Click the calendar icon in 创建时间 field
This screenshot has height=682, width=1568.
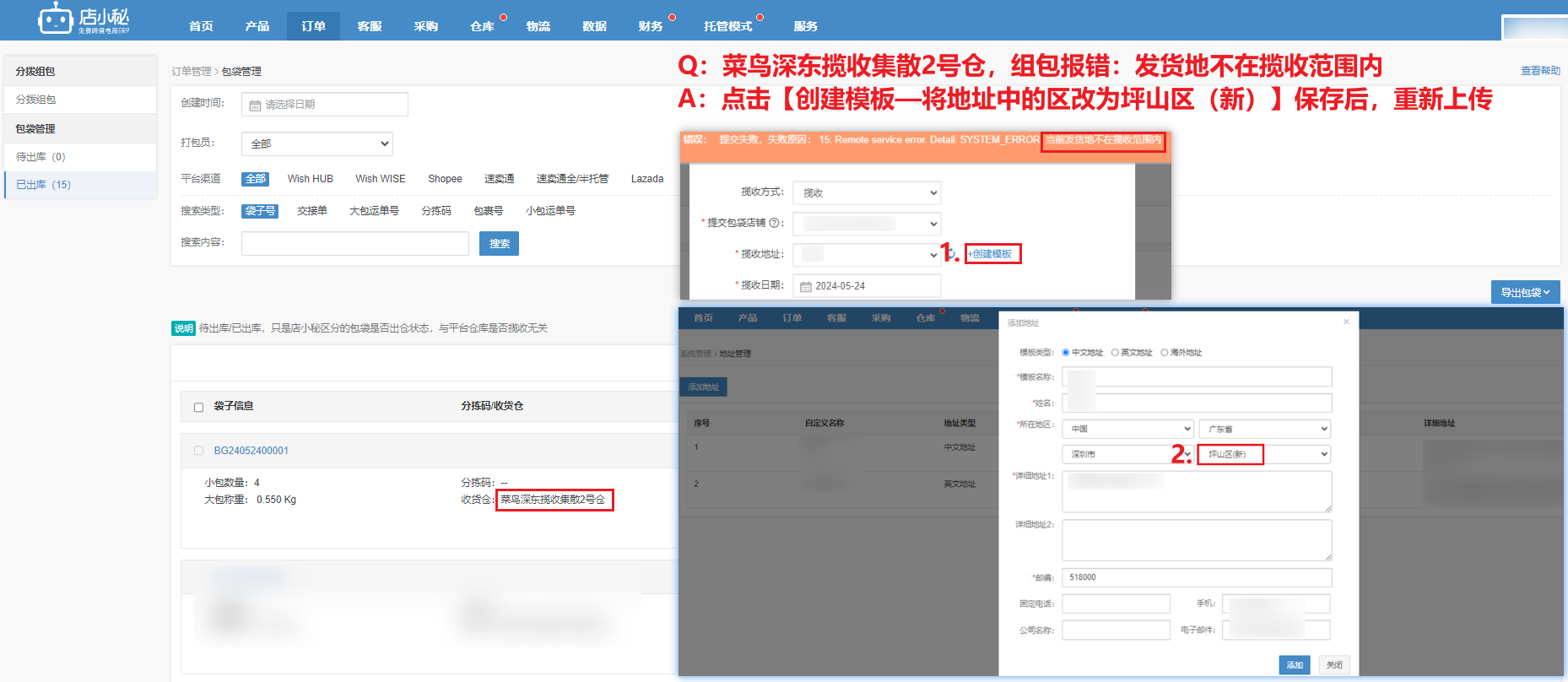[x=255, y=106]
